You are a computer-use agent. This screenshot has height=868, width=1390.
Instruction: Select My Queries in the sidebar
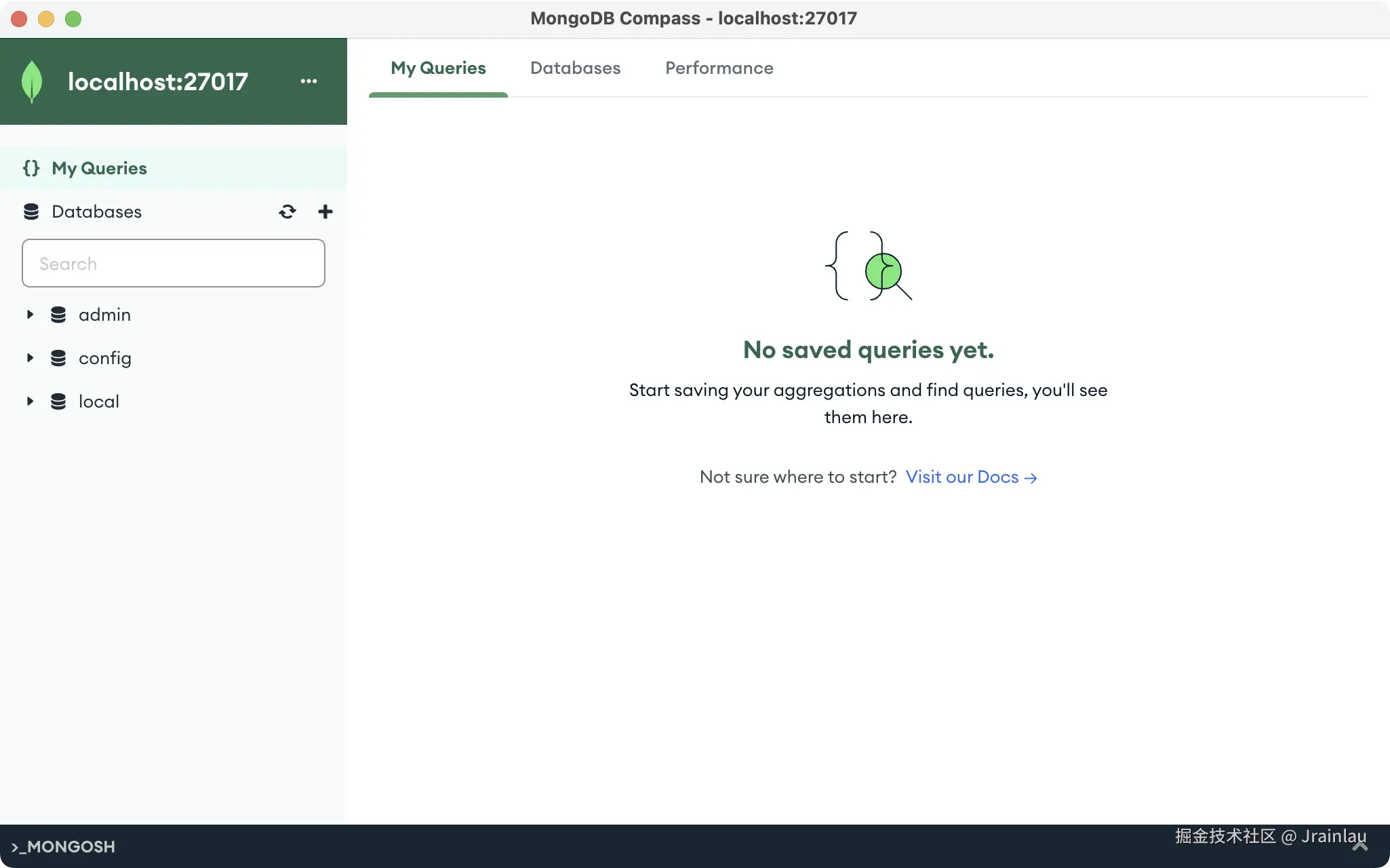point(100,168)
